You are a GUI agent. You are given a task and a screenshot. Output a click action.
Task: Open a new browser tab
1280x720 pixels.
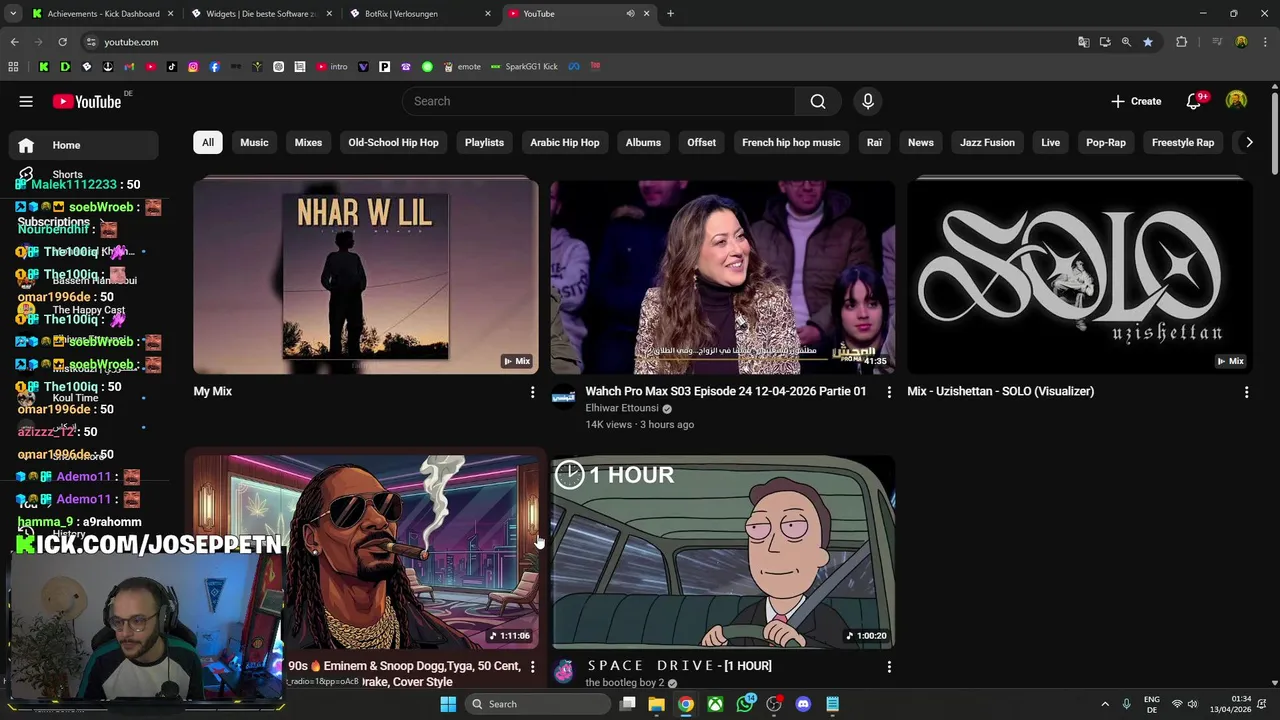(670, 14)
